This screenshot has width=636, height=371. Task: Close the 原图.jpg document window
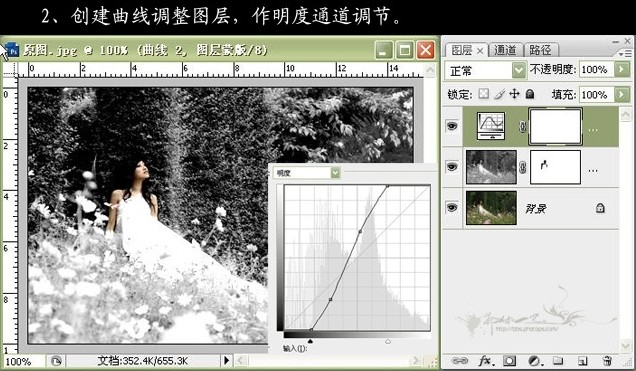(425, 50)
